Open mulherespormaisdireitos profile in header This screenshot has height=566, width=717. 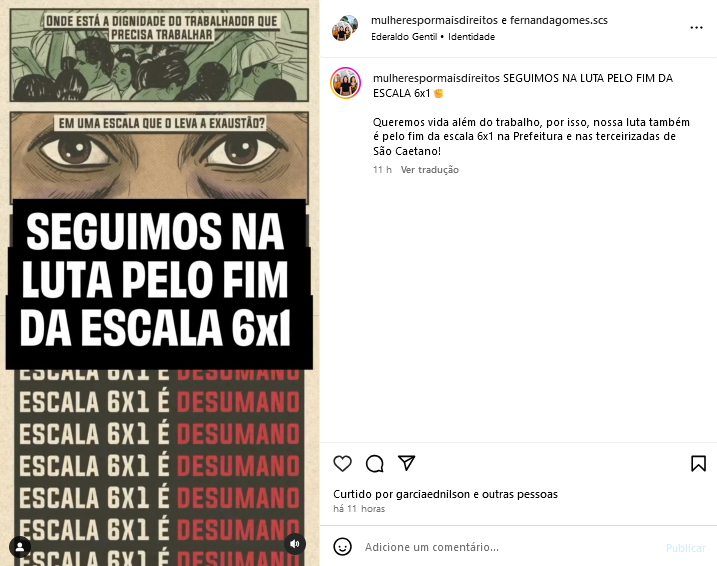pyautogui.click(x=434, y=20)
